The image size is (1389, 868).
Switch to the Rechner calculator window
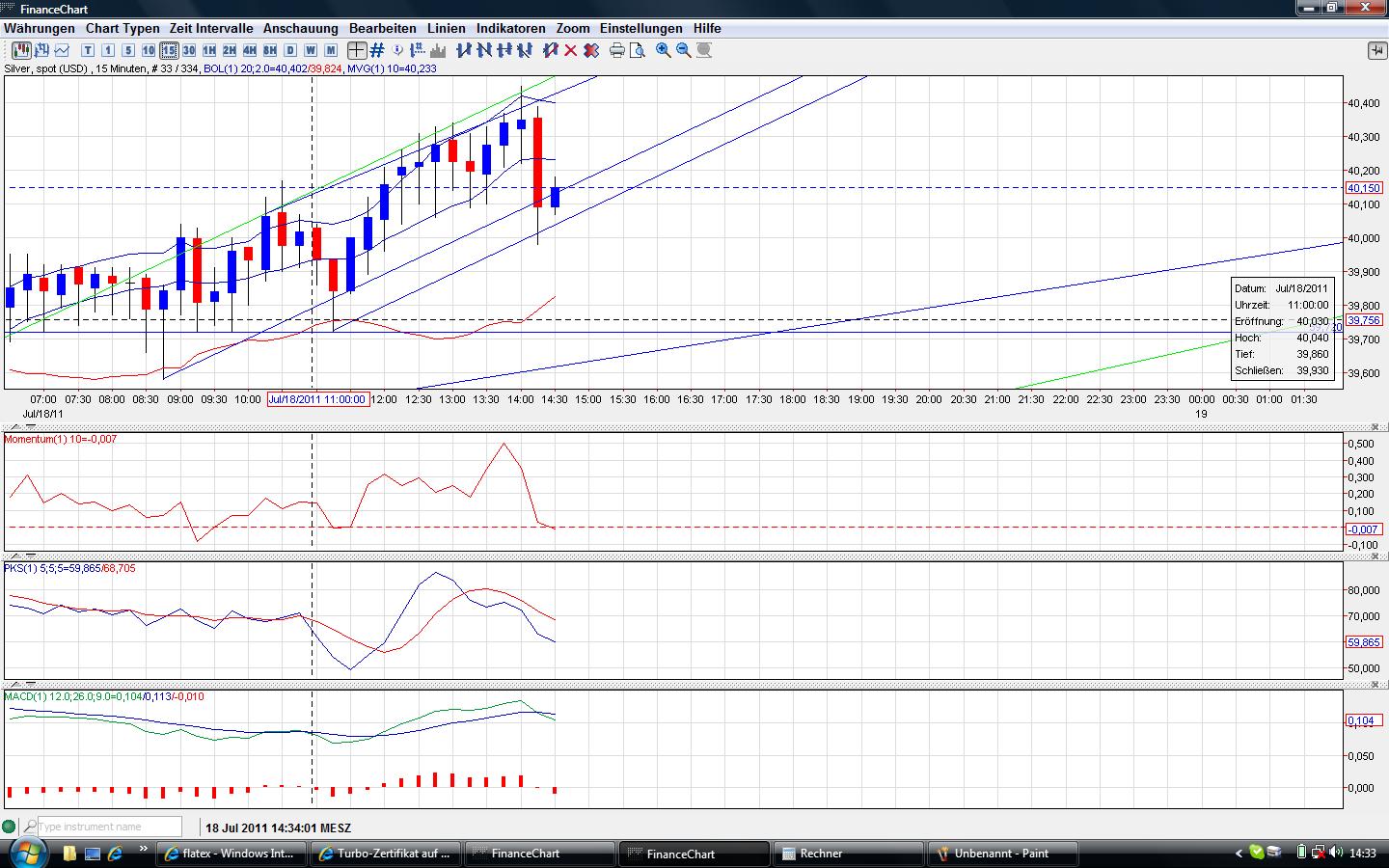pyautogui.click(x=849, y=854)
